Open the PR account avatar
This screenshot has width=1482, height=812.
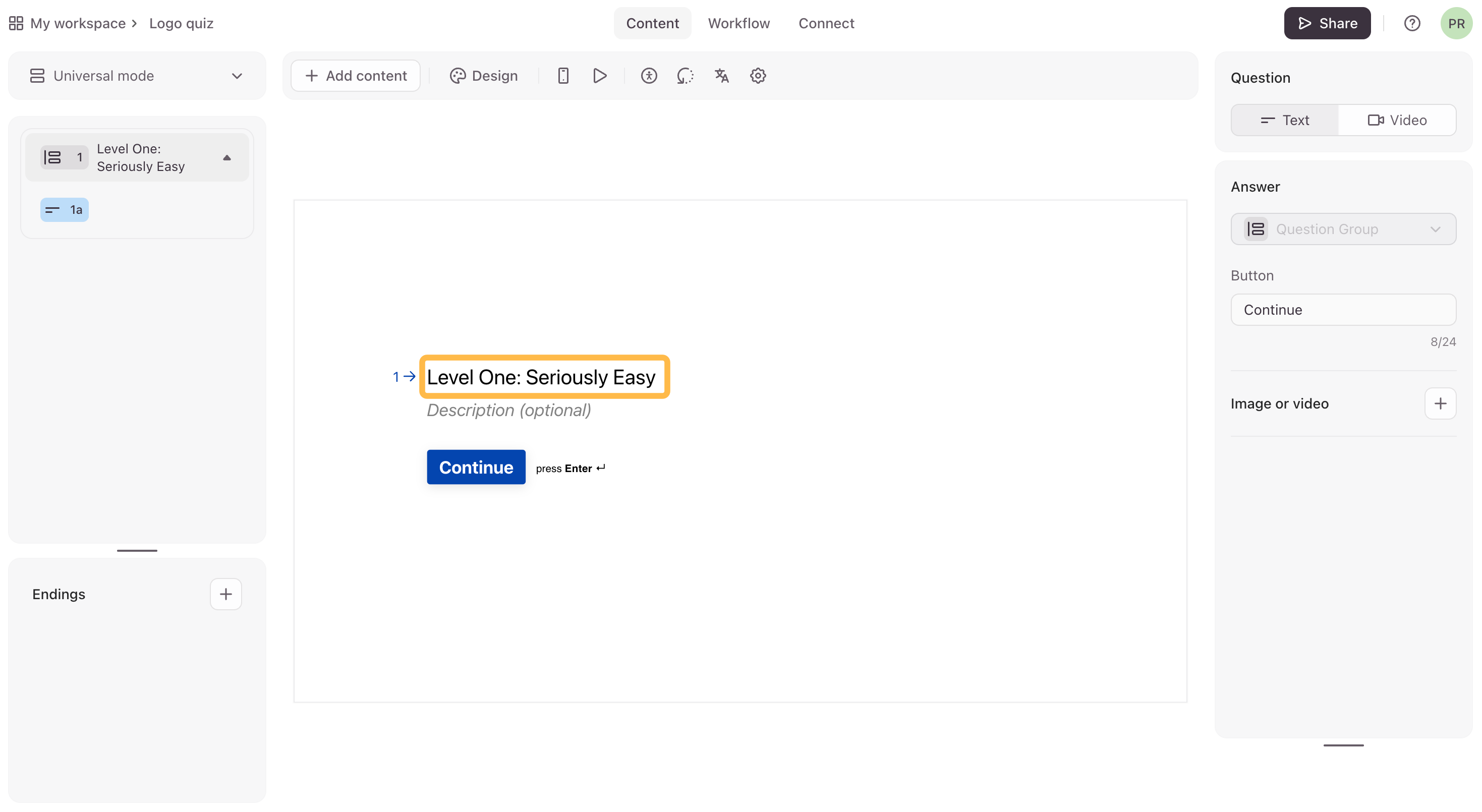1456,23
